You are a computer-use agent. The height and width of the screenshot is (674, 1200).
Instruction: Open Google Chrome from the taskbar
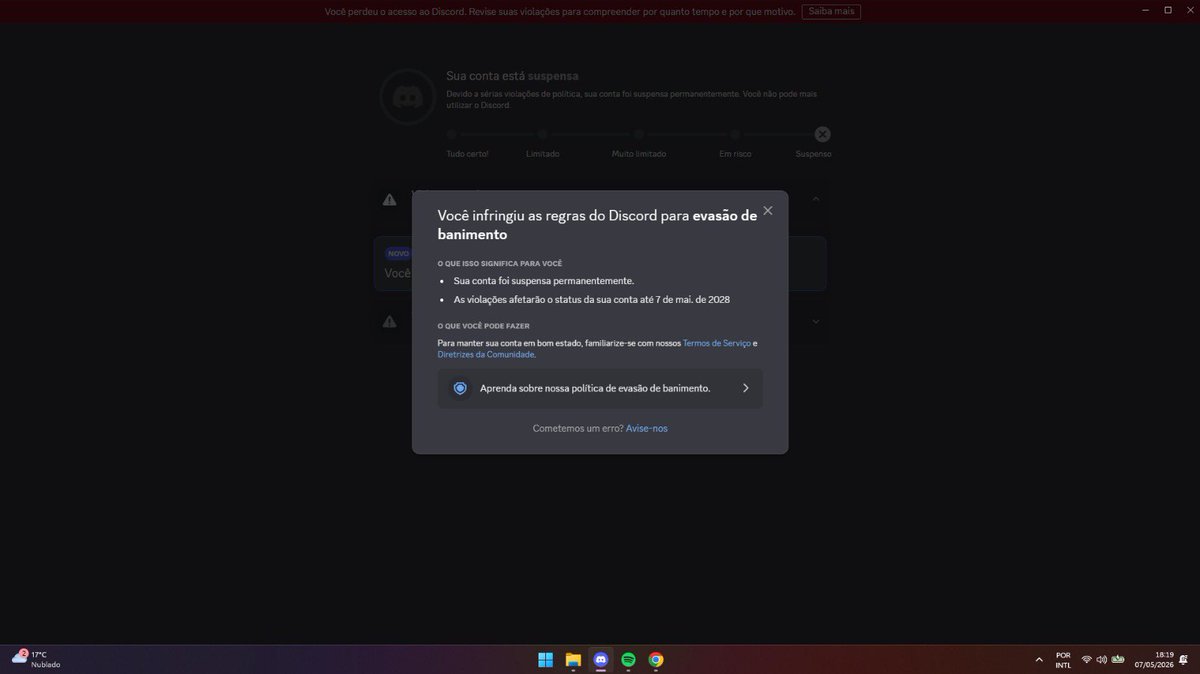(x=656, y=659)
